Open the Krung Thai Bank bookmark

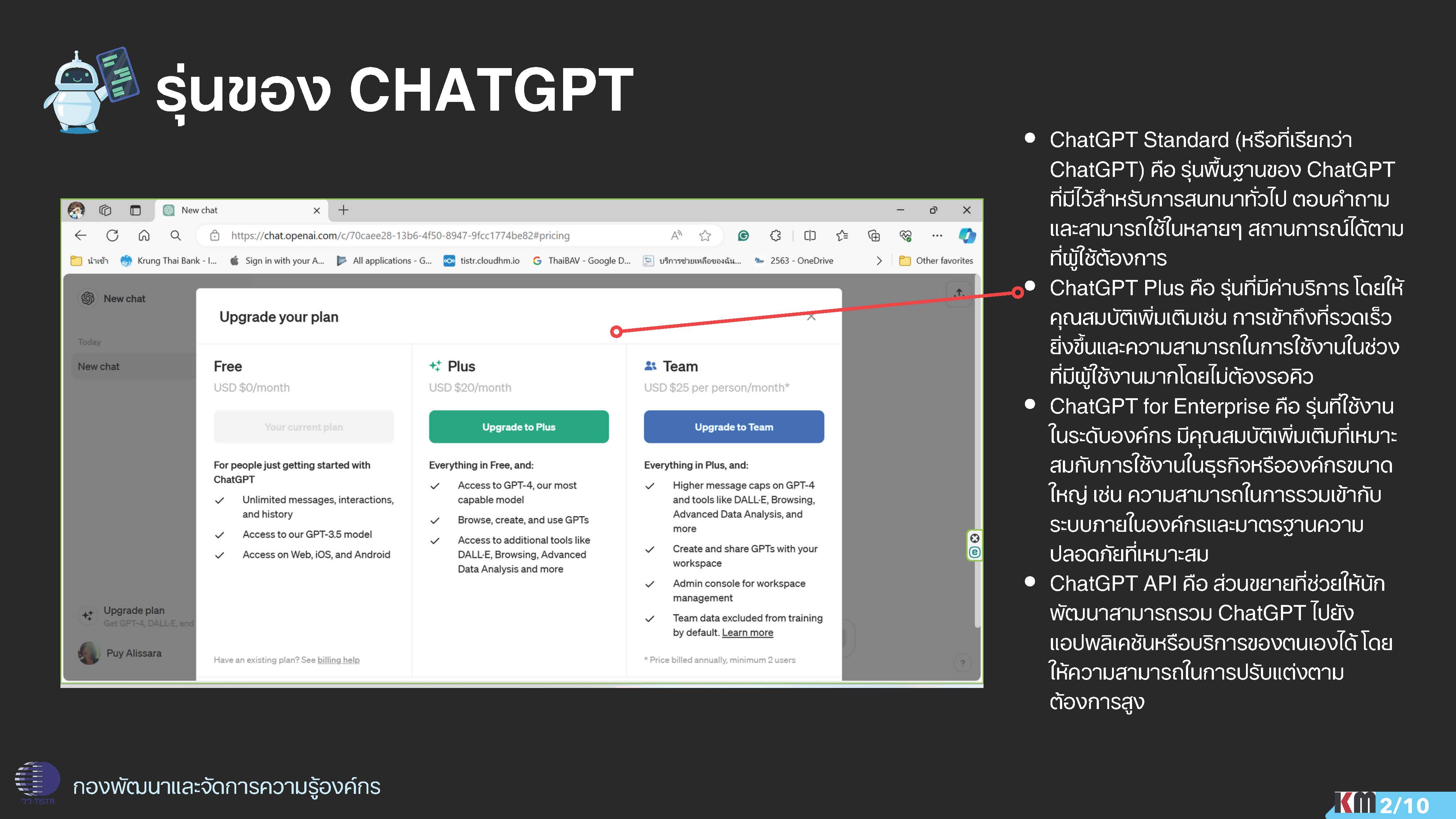point(169,261)
